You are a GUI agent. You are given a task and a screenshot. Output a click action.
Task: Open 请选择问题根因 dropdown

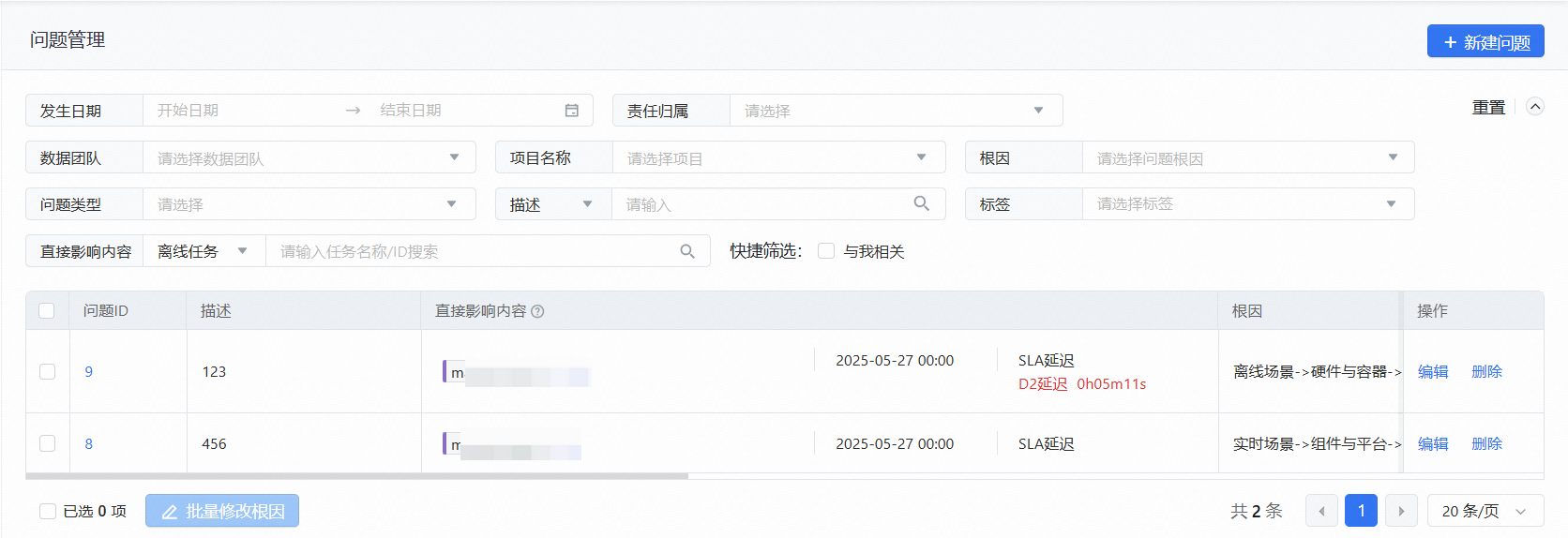pos(1248,157)
